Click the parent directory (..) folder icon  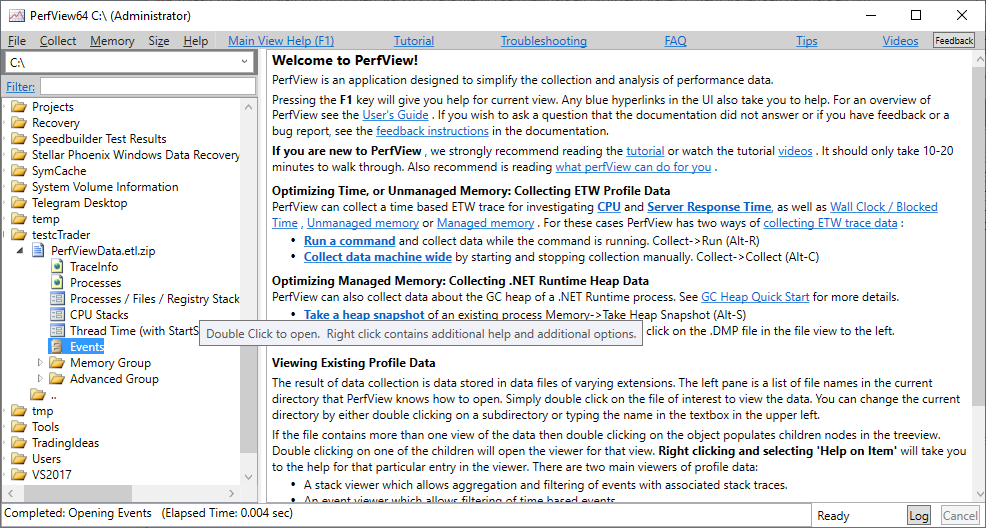[x=38, y=395]
